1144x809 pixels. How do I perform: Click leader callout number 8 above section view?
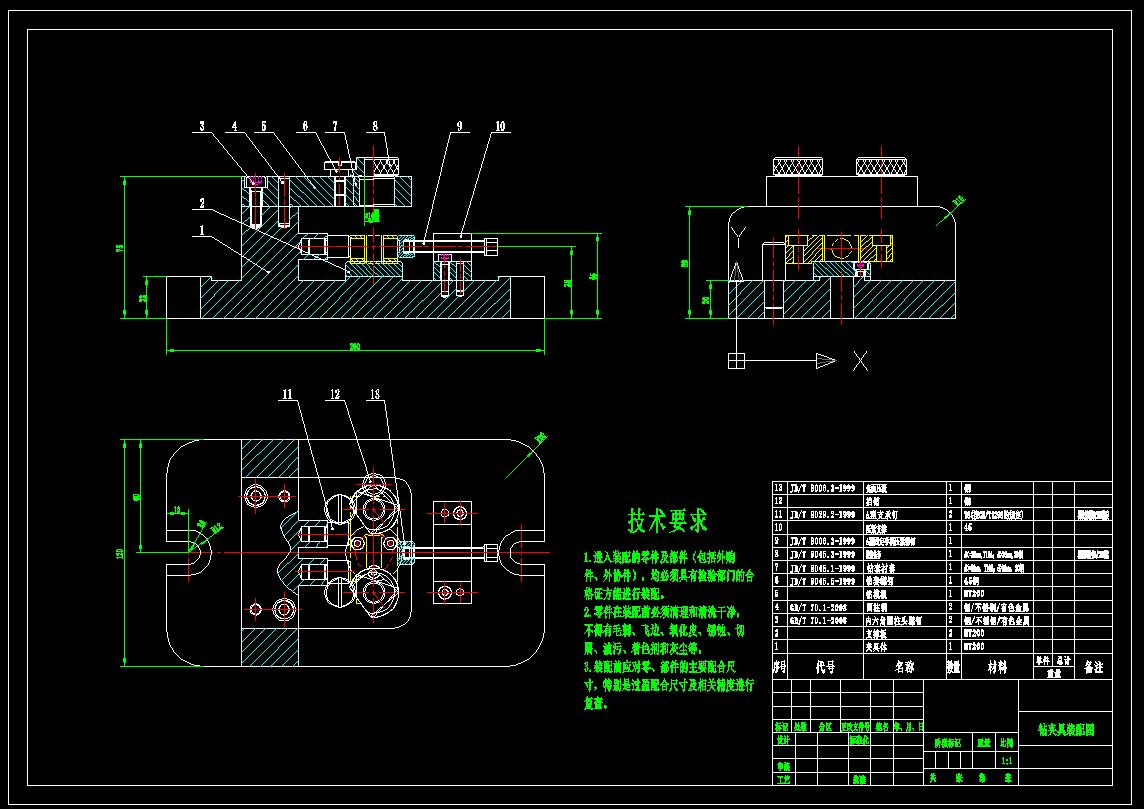coord(375,125)
